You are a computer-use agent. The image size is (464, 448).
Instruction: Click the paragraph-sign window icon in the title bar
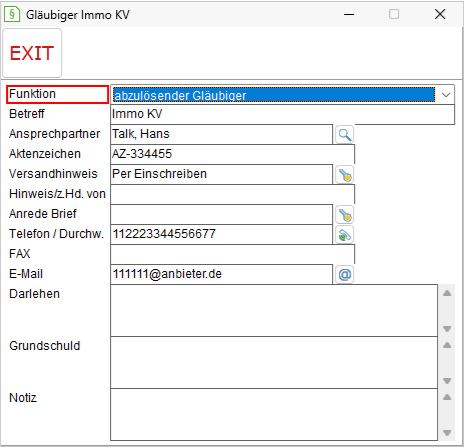point(12,14)
